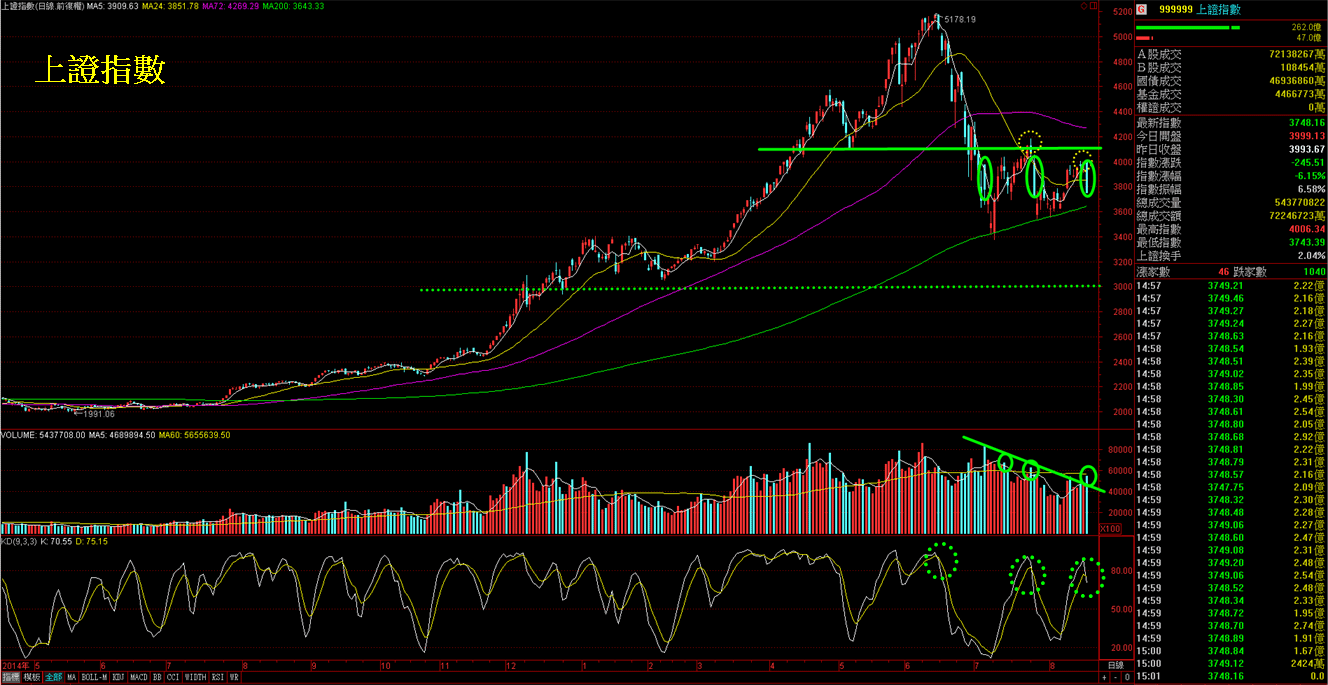
Task: Click the X100 volume scale marker
Action: (x=1109, y=529)
